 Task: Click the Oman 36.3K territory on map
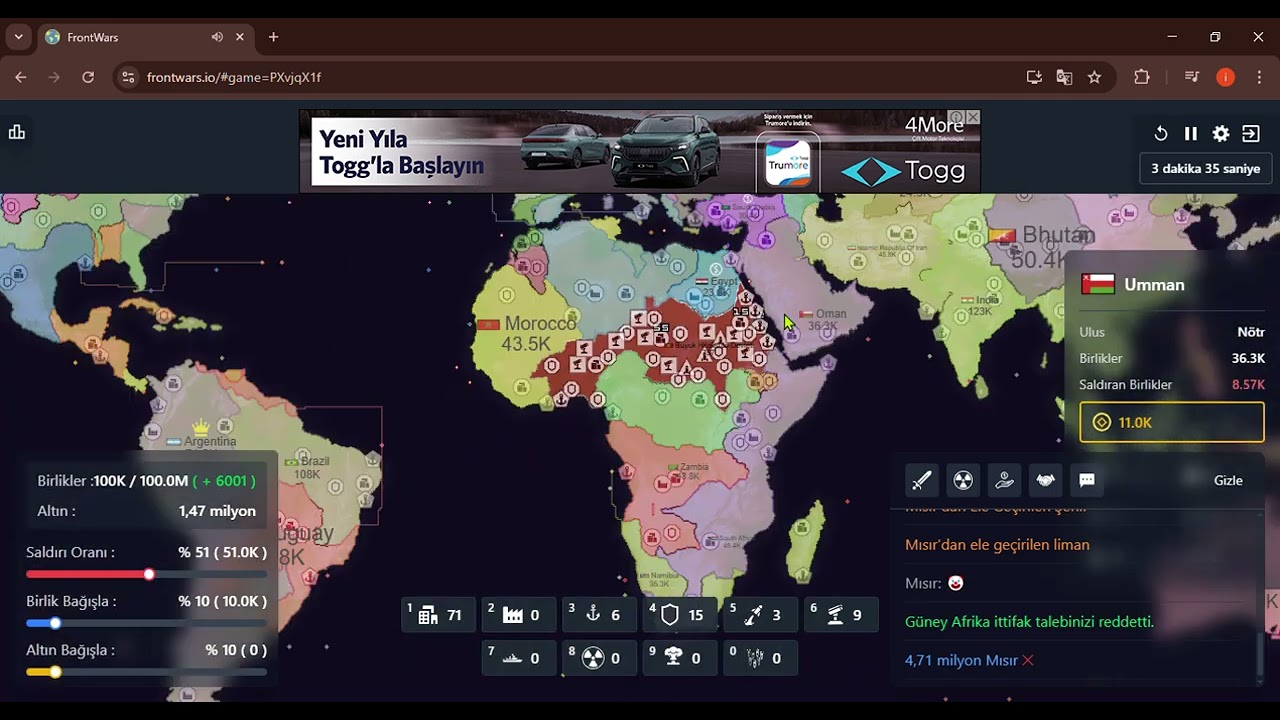(x=824, y=320)
